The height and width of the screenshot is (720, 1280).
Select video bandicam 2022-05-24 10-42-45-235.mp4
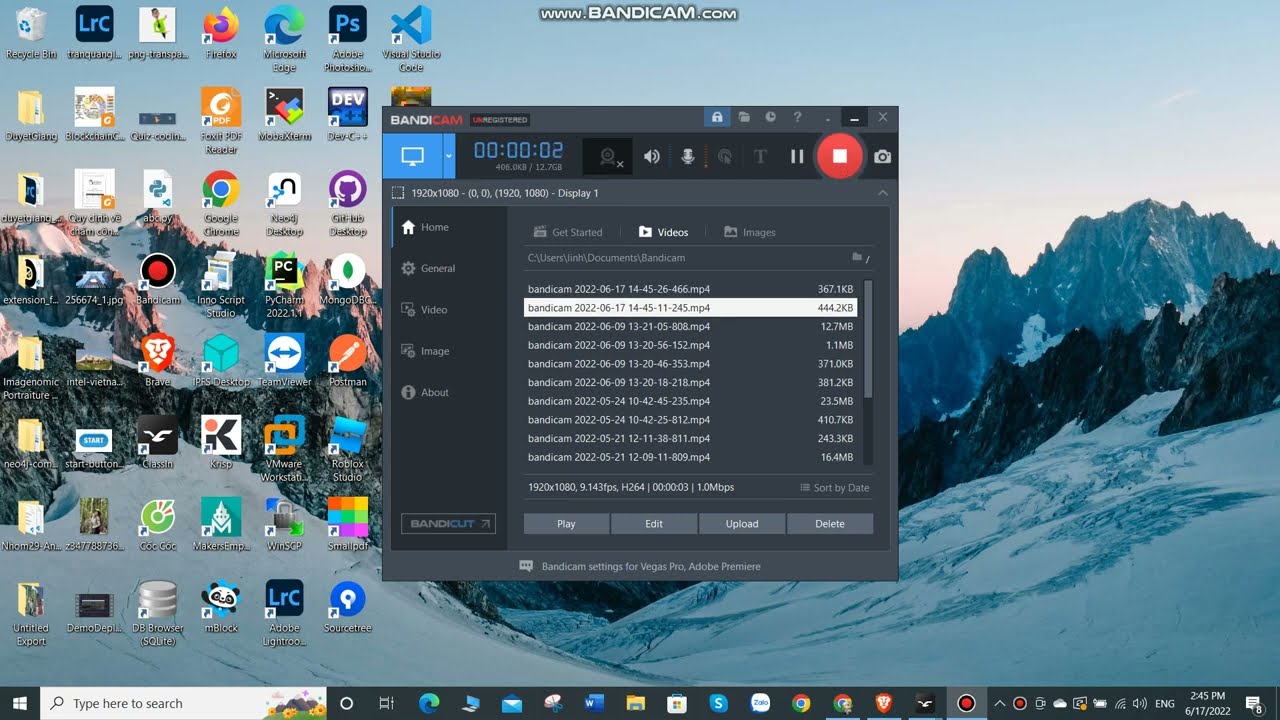[690, 401]
